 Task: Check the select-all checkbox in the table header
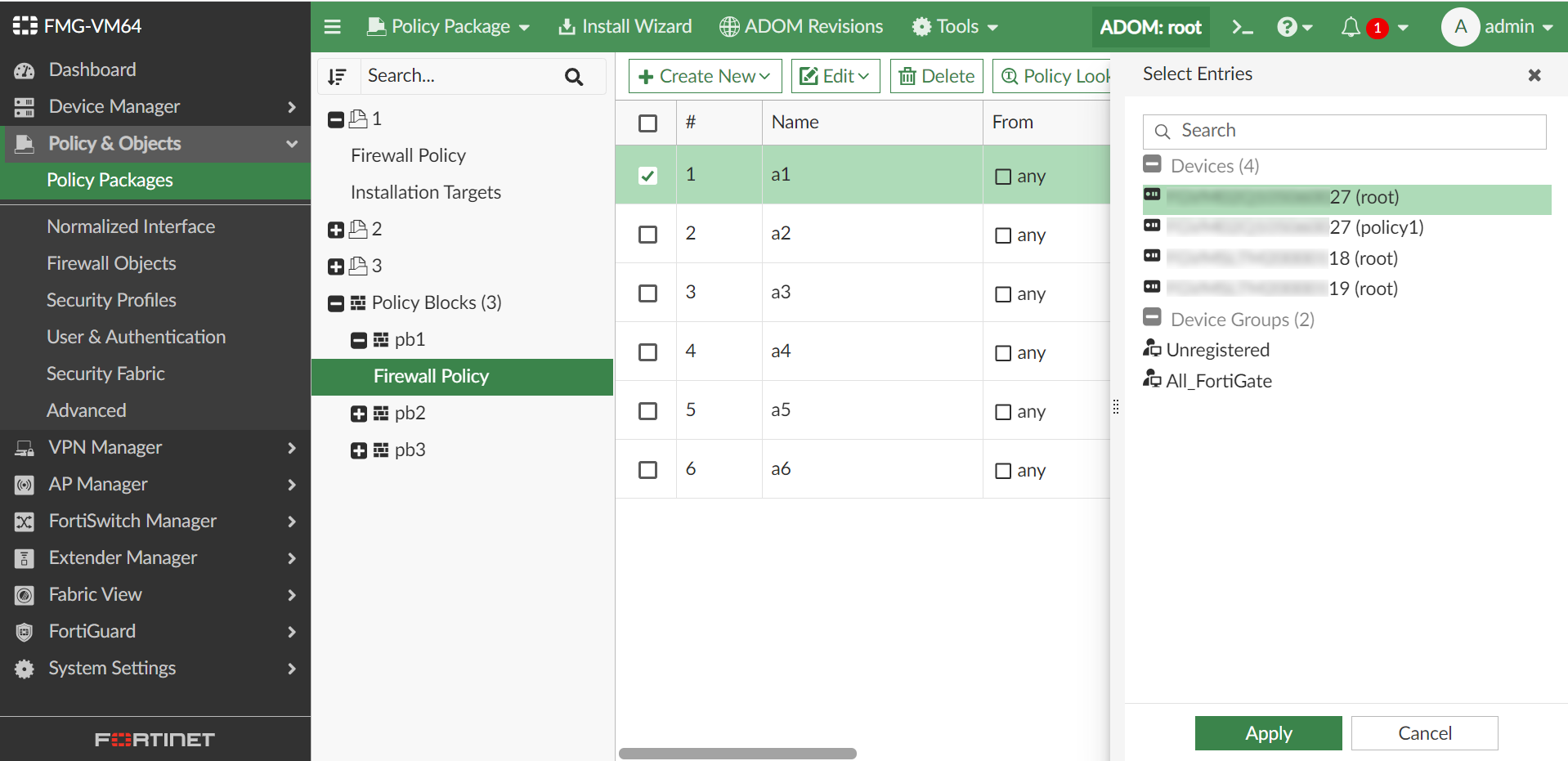647,123
